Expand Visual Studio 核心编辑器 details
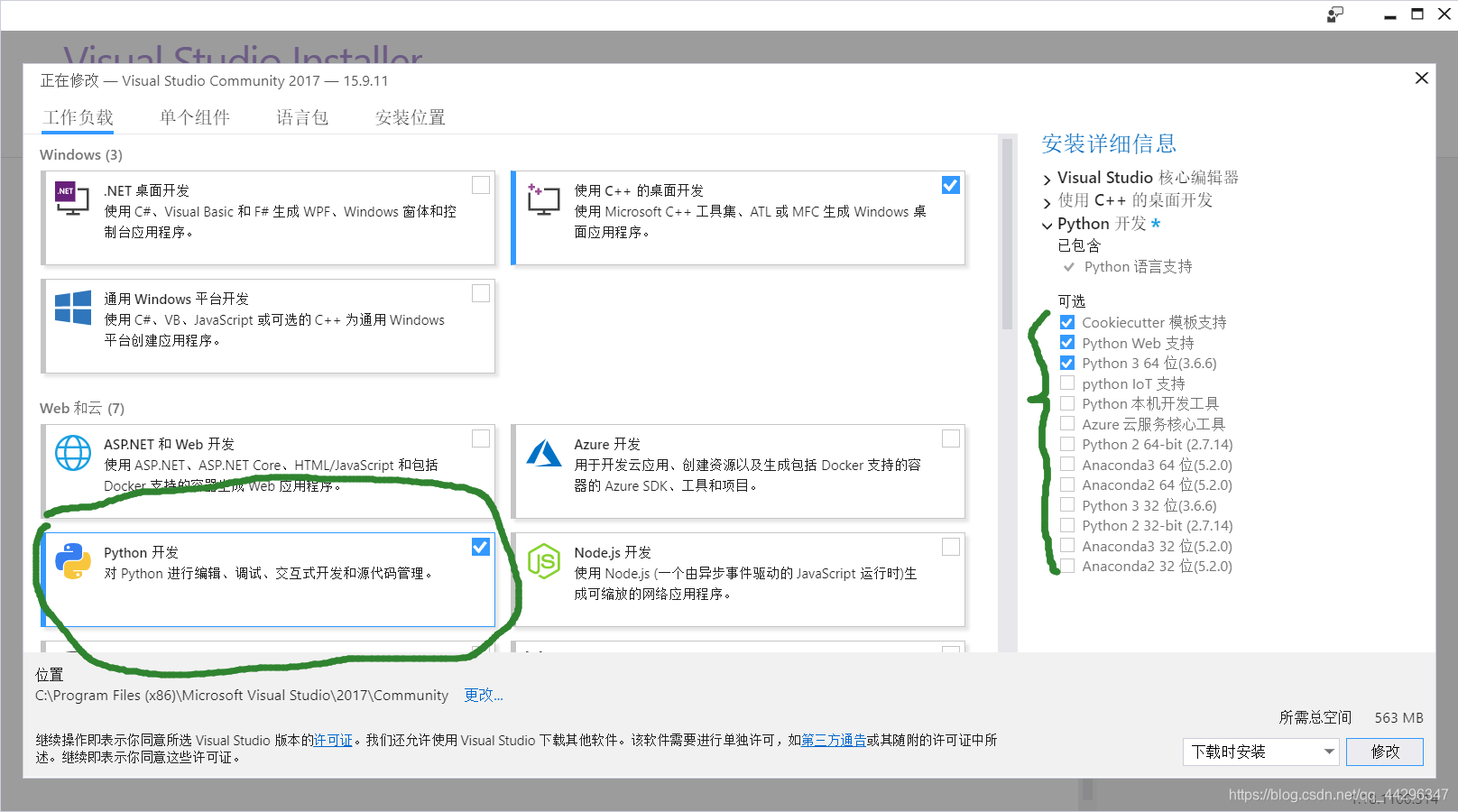Image resolution: width=1458 pixels, height=812 pixels. point(1047,180)
